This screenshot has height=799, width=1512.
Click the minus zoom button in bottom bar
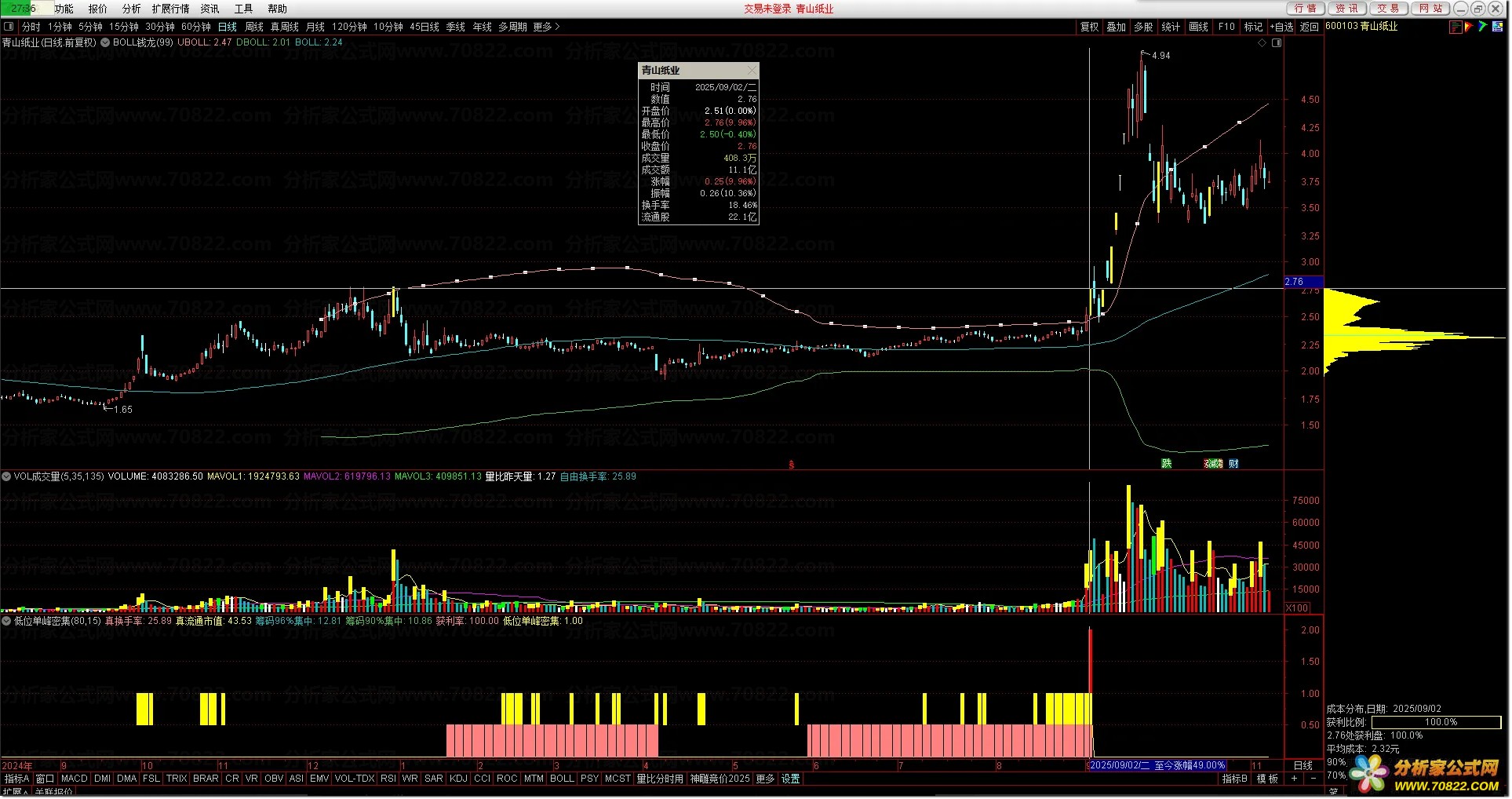click(1313, 779)
